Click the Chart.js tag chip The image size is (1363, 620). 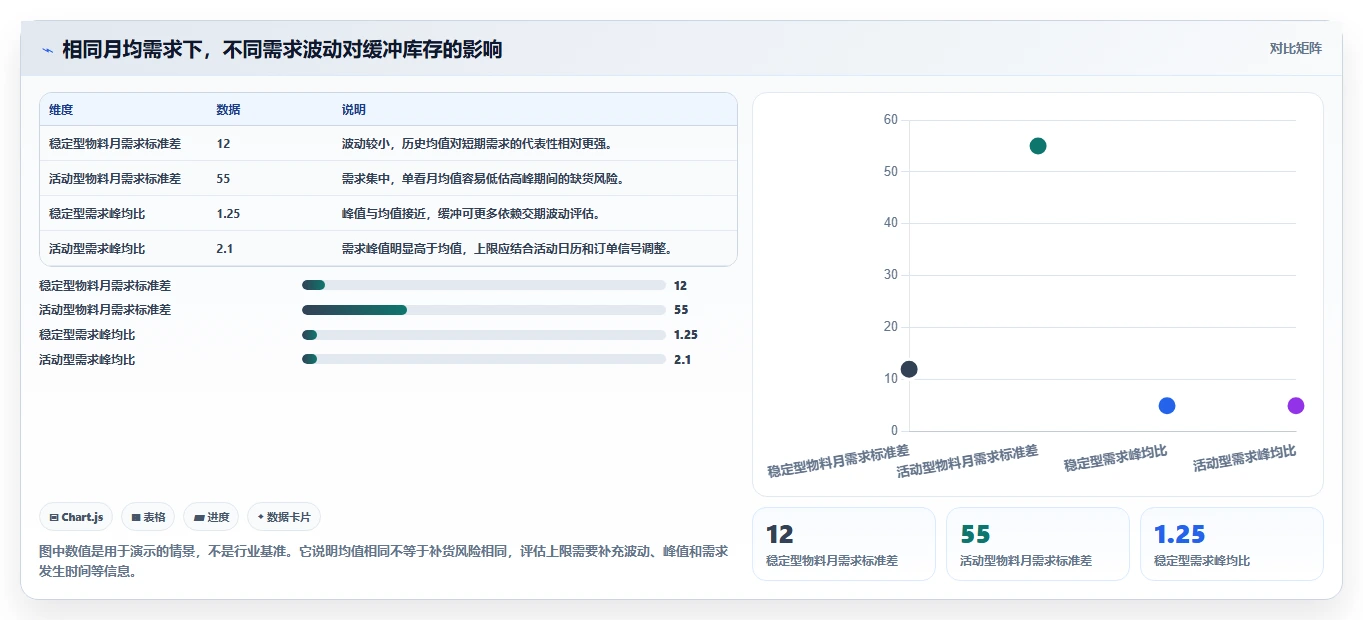coord(77,517)
